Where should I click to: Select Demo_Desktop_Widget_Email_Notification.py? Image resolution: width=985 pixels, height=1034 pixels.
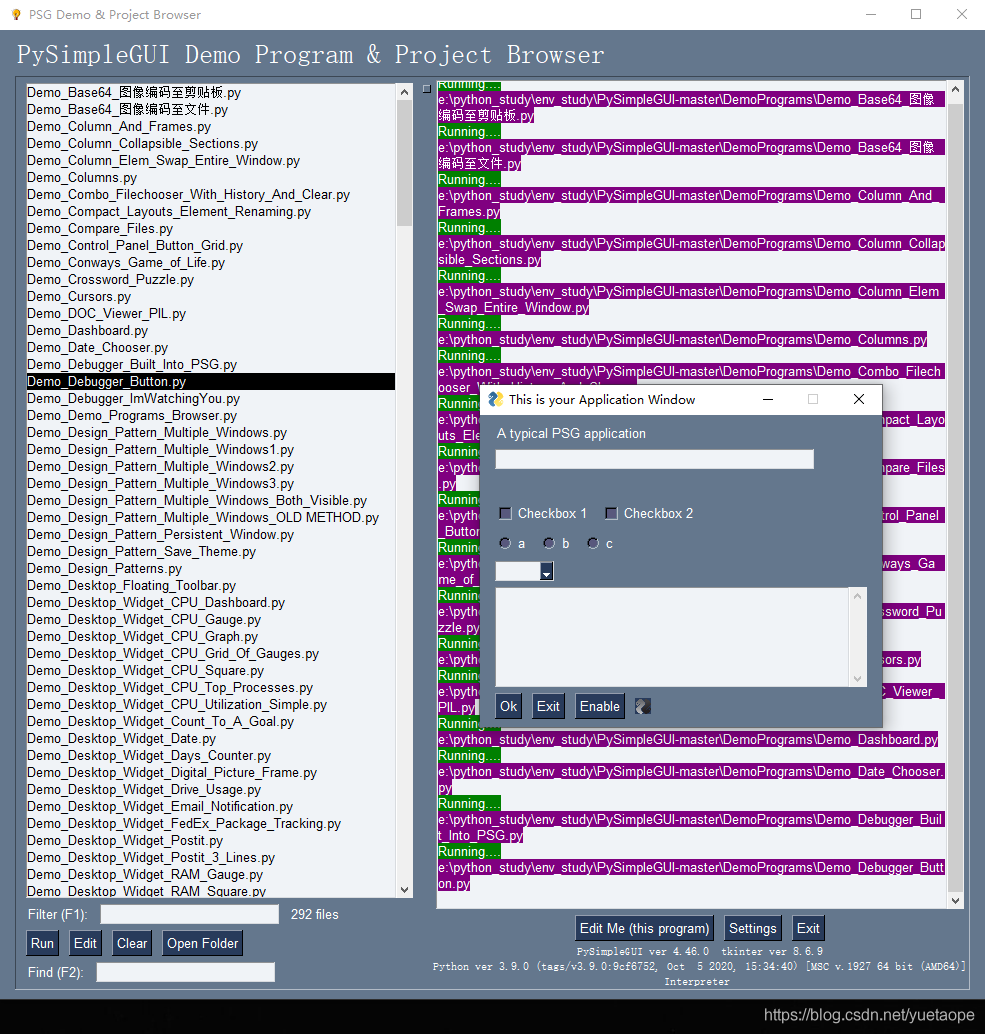tap(211, 806)
